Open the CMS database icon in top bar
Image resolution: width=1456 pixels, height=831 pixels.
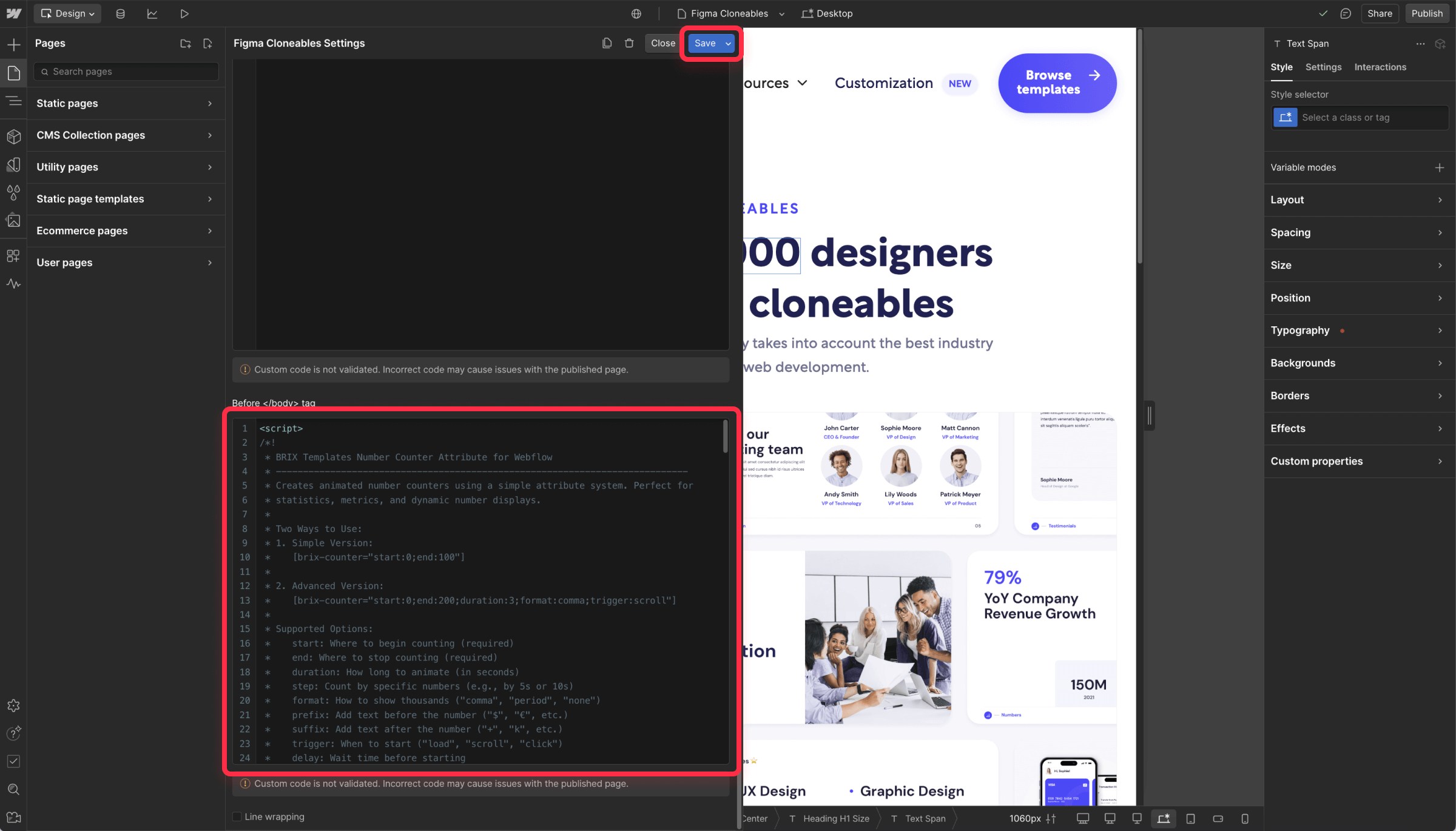tap(120, 13)
